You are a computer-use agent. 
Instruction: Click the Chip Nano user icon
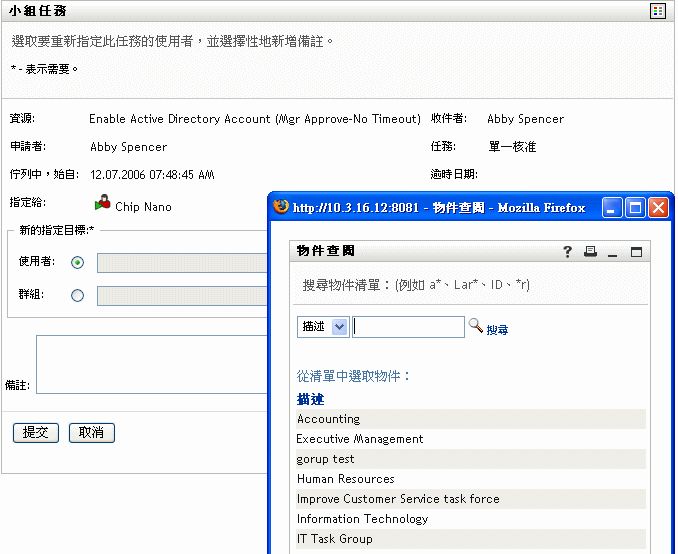click(102, 202)
